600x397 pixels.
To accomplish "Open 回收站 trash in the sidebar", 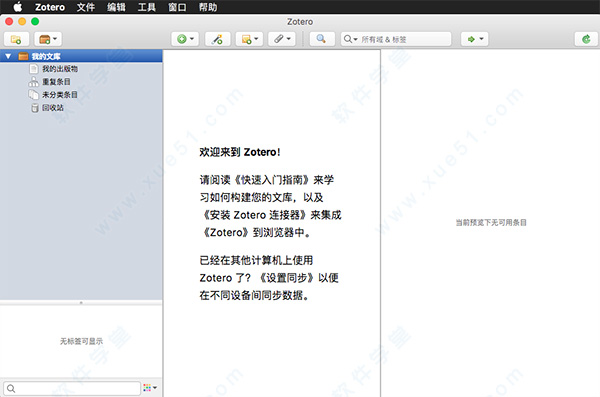I will (53, 108).
